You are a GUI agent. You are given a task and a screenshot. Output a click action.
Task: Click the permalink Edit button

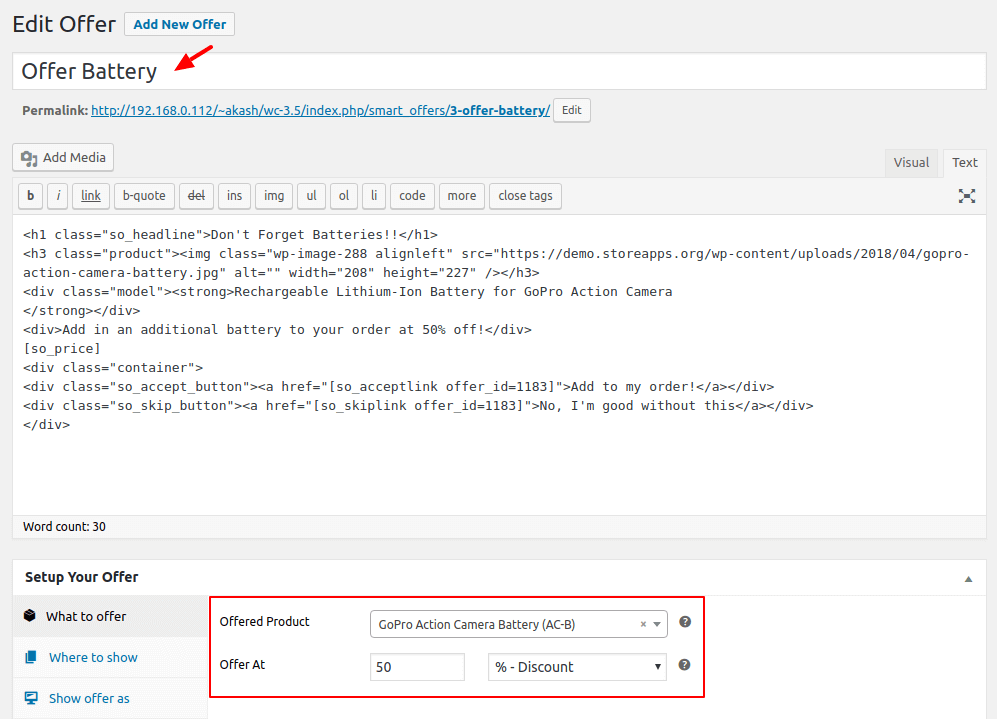tap(572, 110)
